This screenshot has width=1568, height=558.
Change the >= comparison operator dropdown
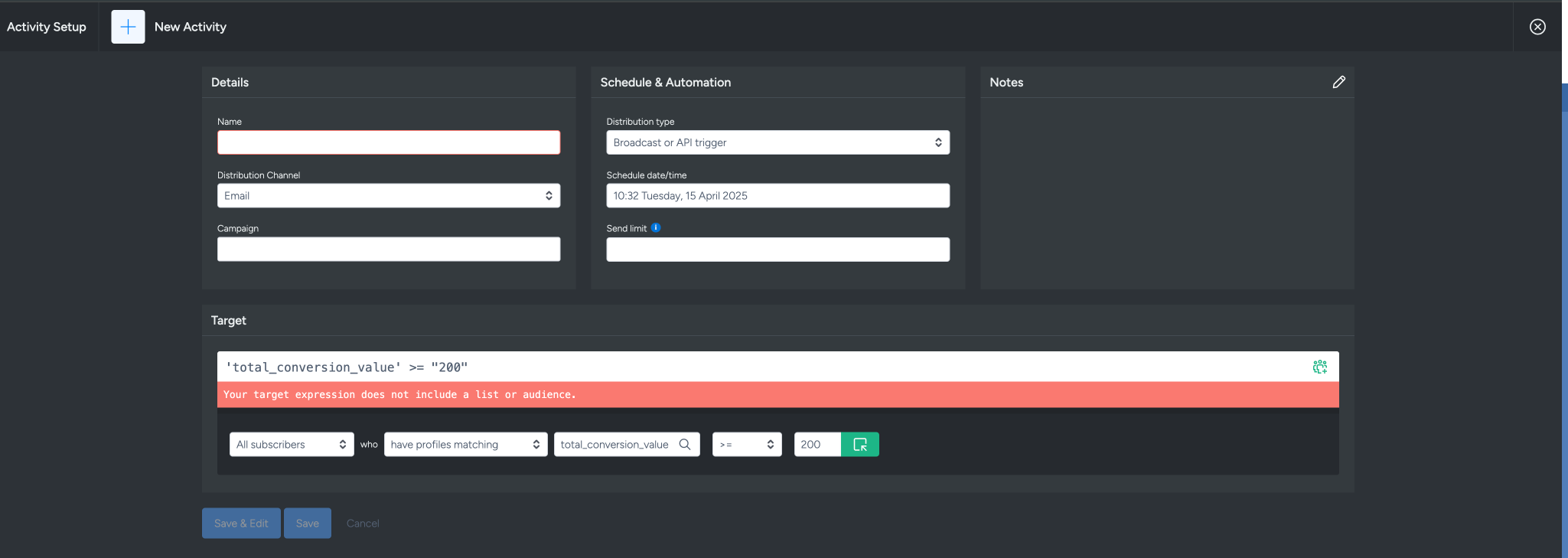click(x=746, y=444)
